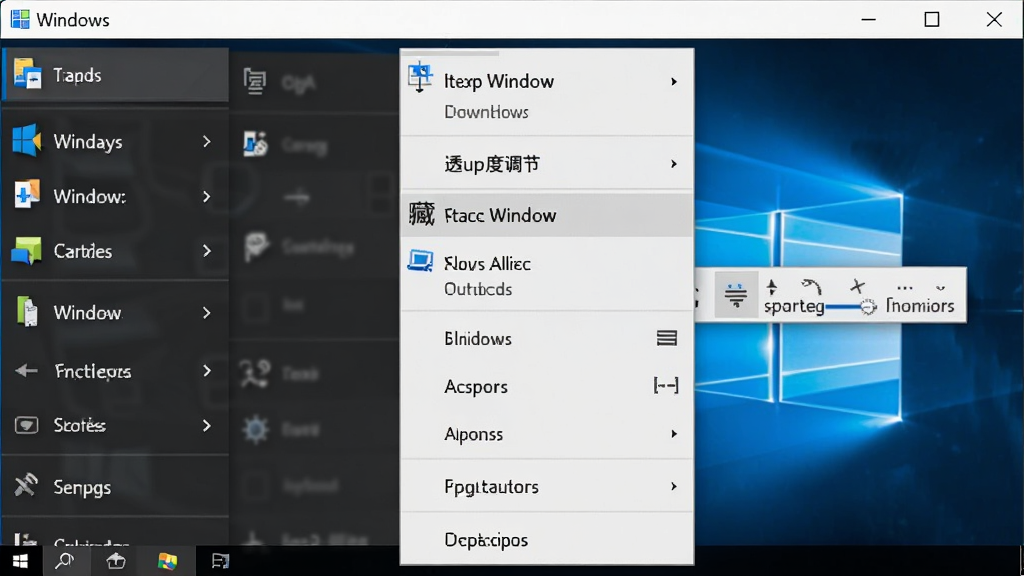1024x576 pixels.
Task: Open the Alponss submenu arrow
Action: click(674, 434)
